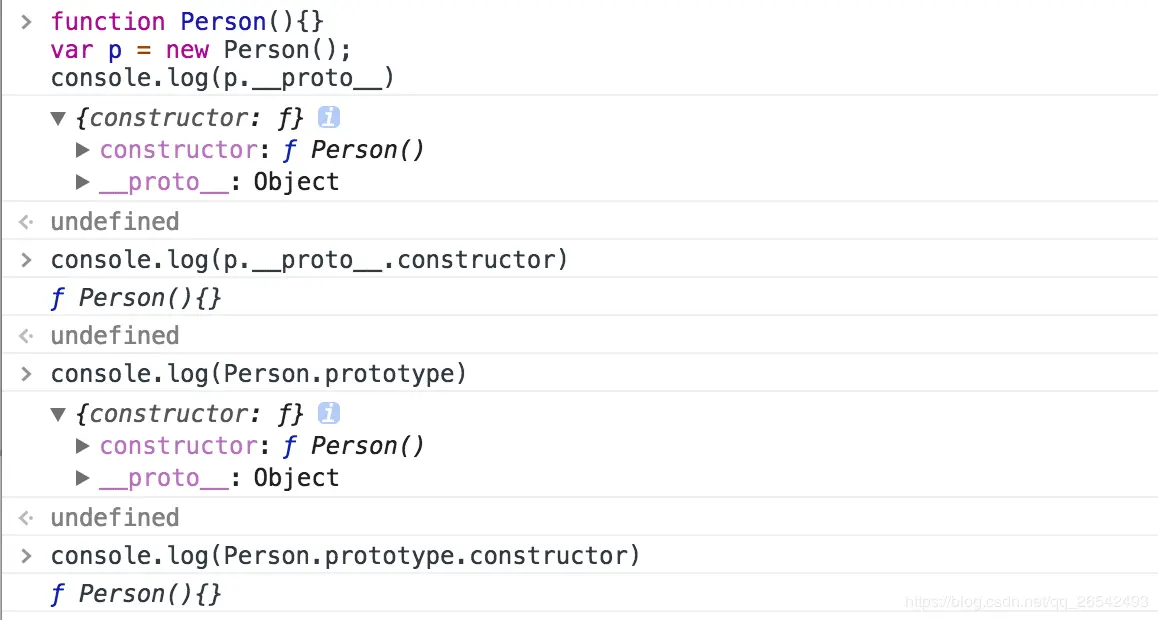Expand the second __proto__: Object entry
Image resolution: width=1158 pixels, height=620 pixels.
[x=83, y=478]
